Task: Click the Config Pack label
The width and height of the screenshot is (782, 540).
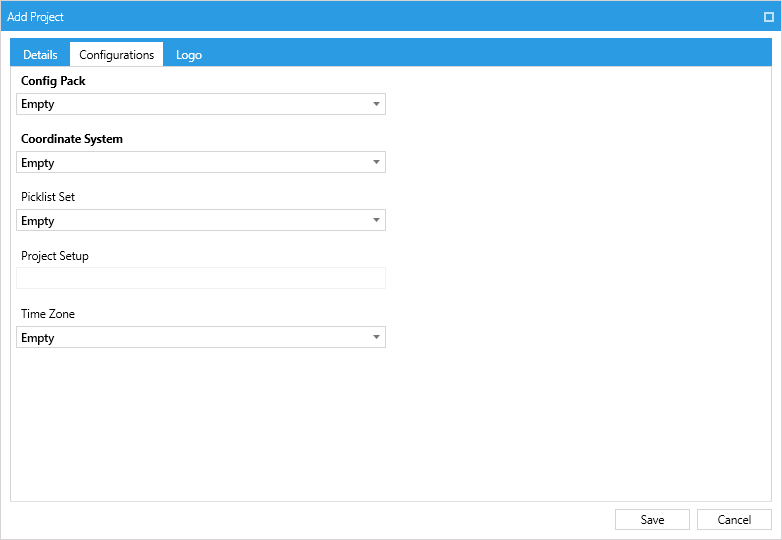Action: click(x=53, y=81)
